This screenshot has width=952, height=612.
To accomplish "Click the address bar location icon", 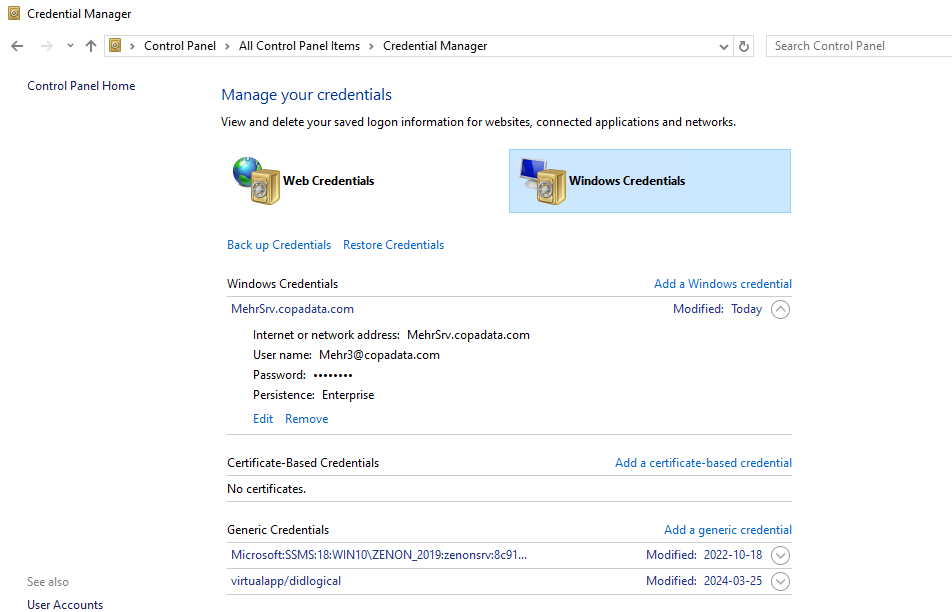I will click(116, 46).
